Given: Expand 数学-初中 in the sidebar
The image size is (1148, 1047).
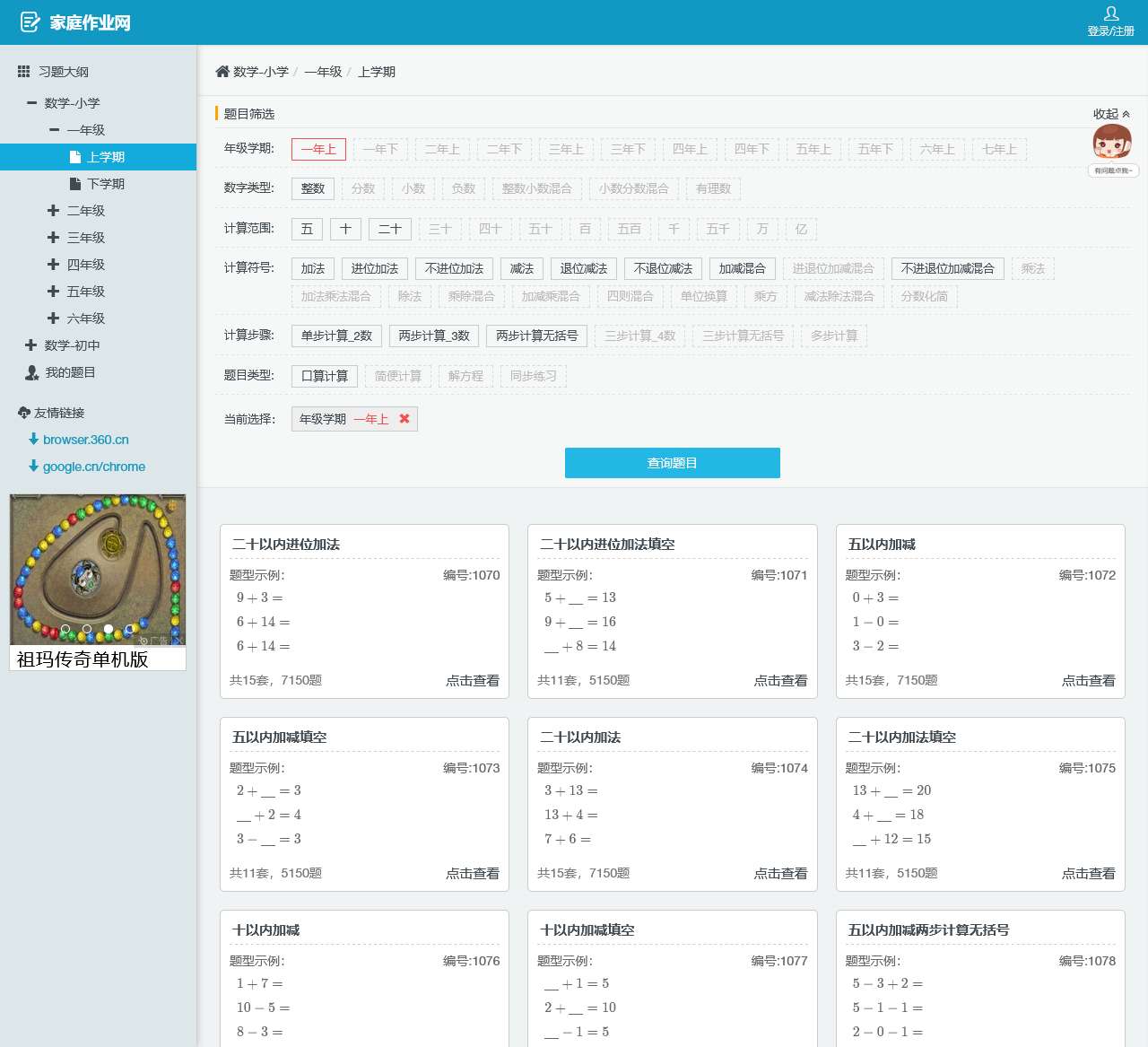Looking at the screenshot, I should point(31,345).
